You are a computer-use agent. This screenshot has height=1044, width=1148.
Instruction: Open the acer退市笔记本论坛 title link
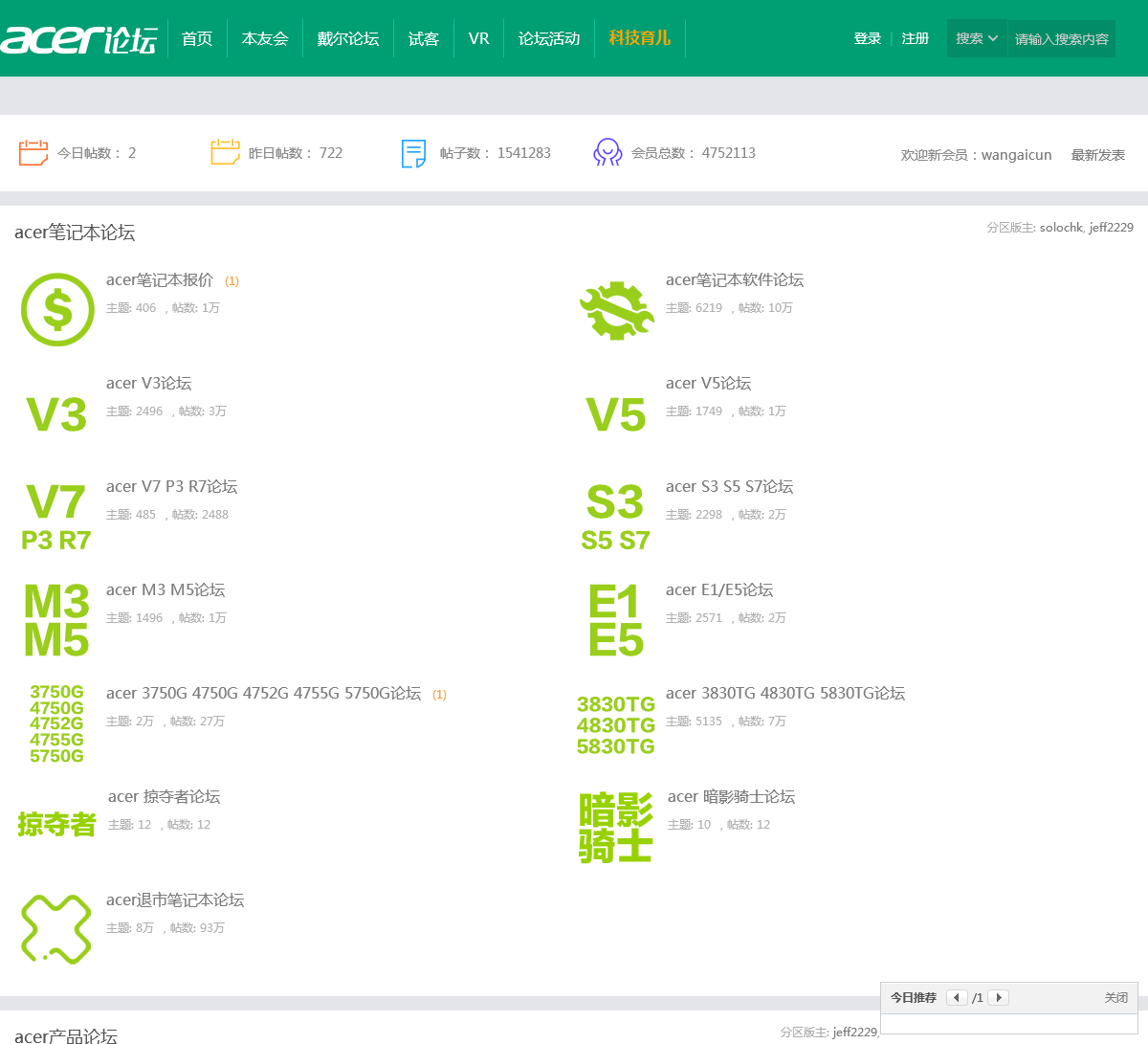pyautogui.click(x=175, y=900)
